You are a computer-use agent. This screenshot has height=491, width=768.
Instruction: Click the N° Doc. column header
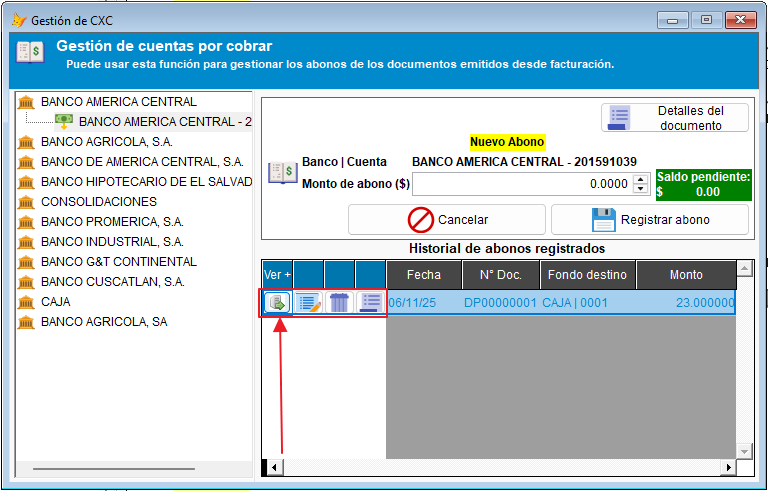[501, 275]
